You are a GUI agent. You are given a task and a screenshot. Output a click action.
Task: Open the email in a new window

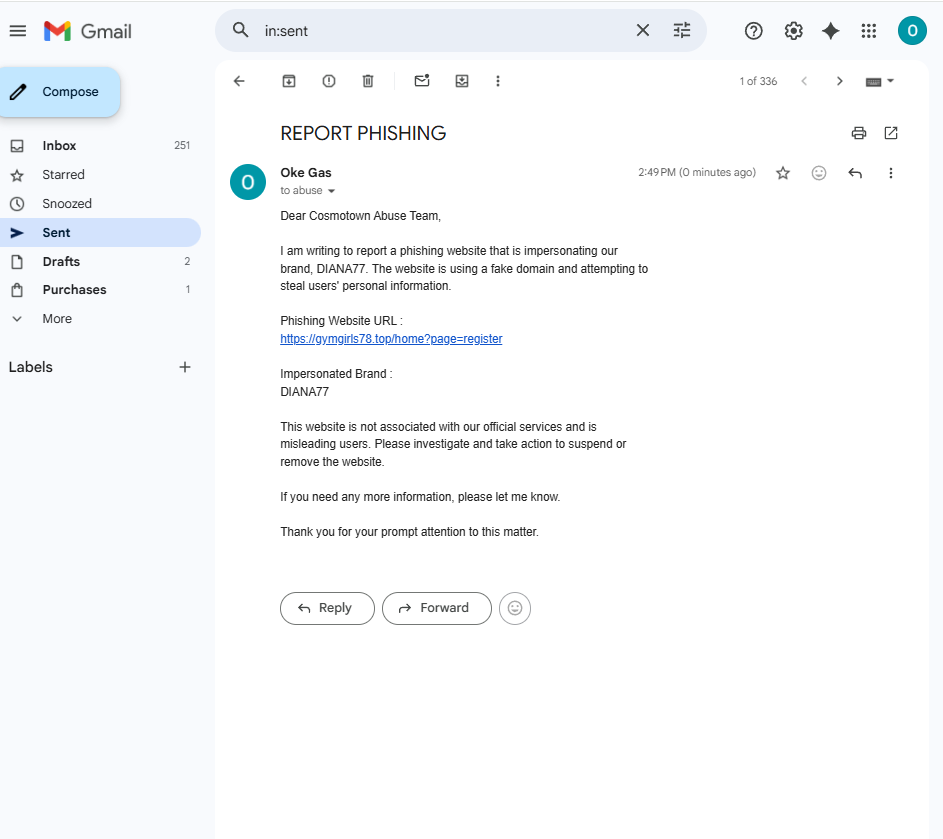pos(891,133)
